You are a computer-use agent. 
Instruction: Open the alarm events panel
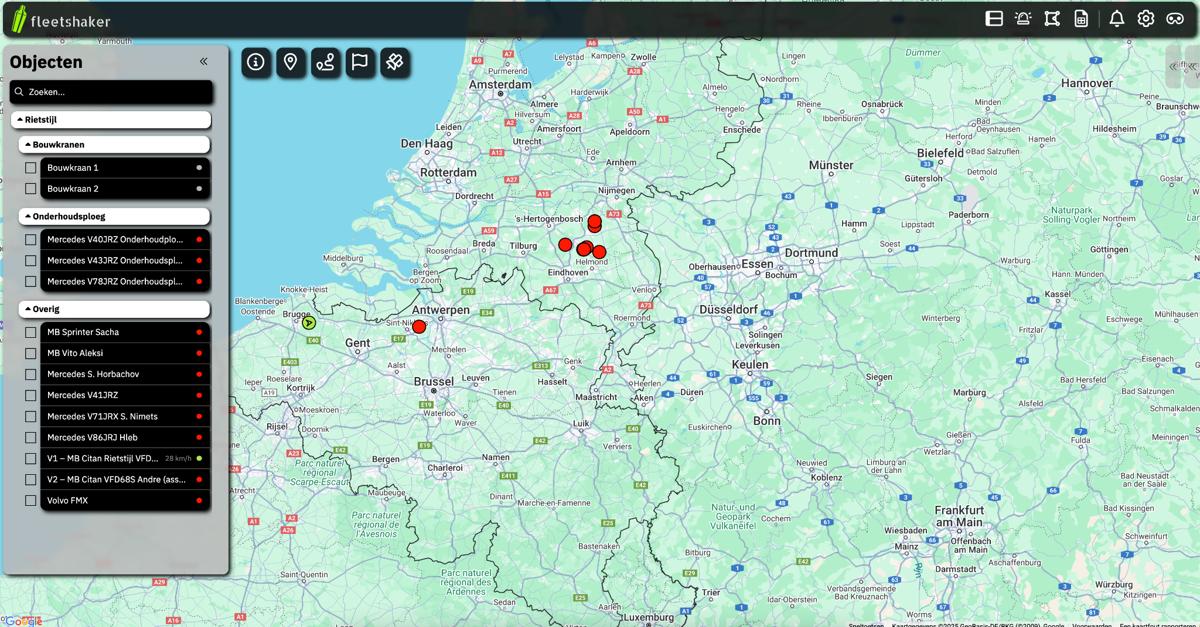tap(1021, 18)
